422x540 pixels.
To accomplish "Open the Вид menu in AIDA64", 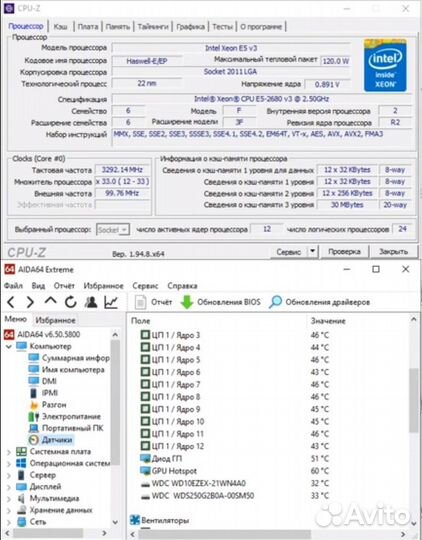I will click(38, 286).
